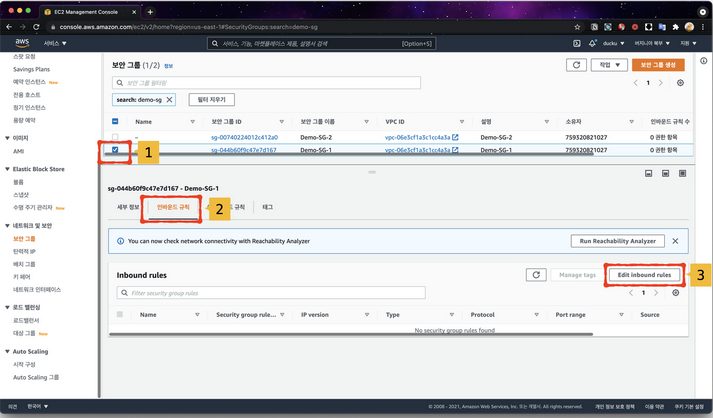Refresh the inbound rules list

(536, 274)
